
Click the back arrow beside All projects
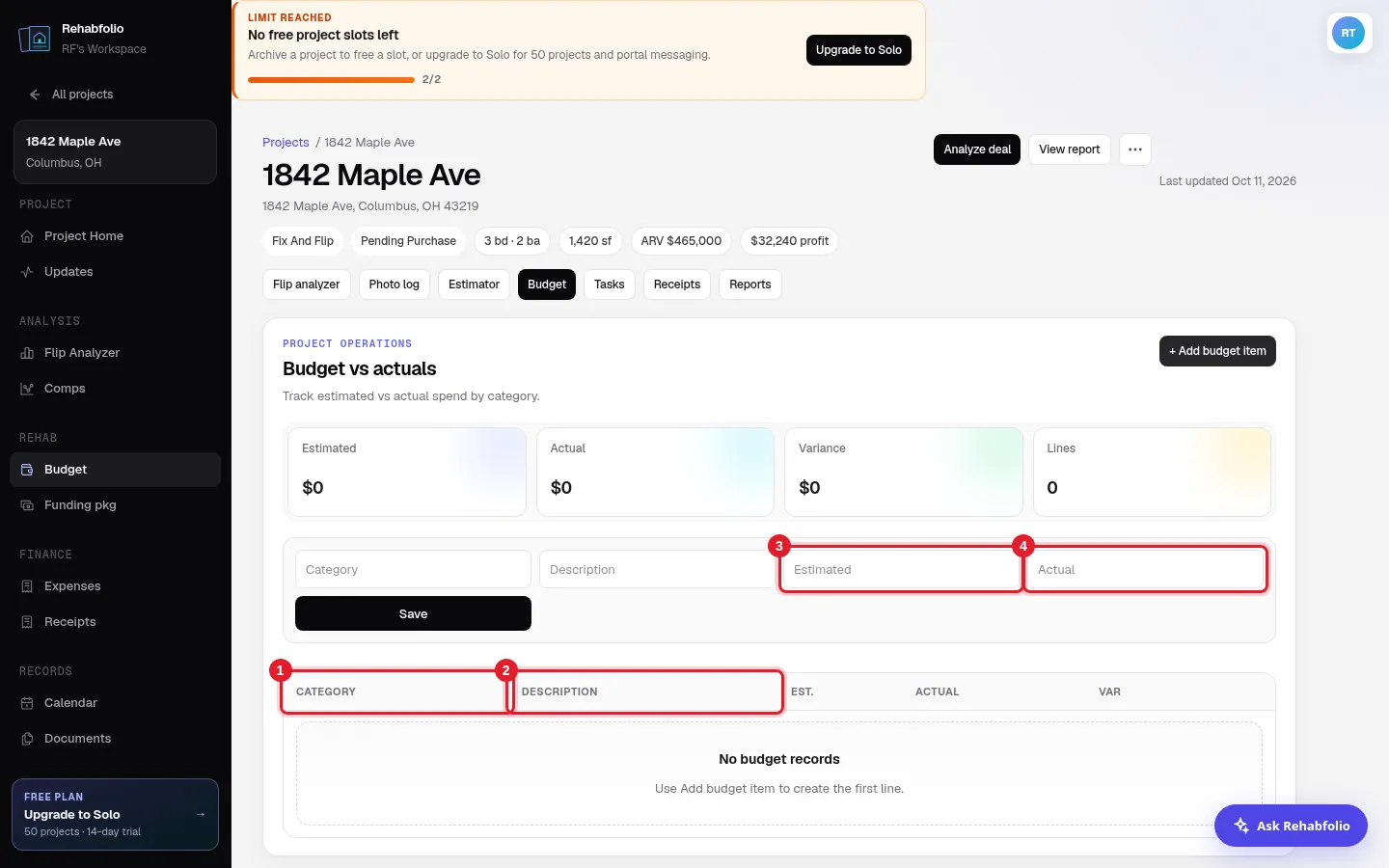35,95
